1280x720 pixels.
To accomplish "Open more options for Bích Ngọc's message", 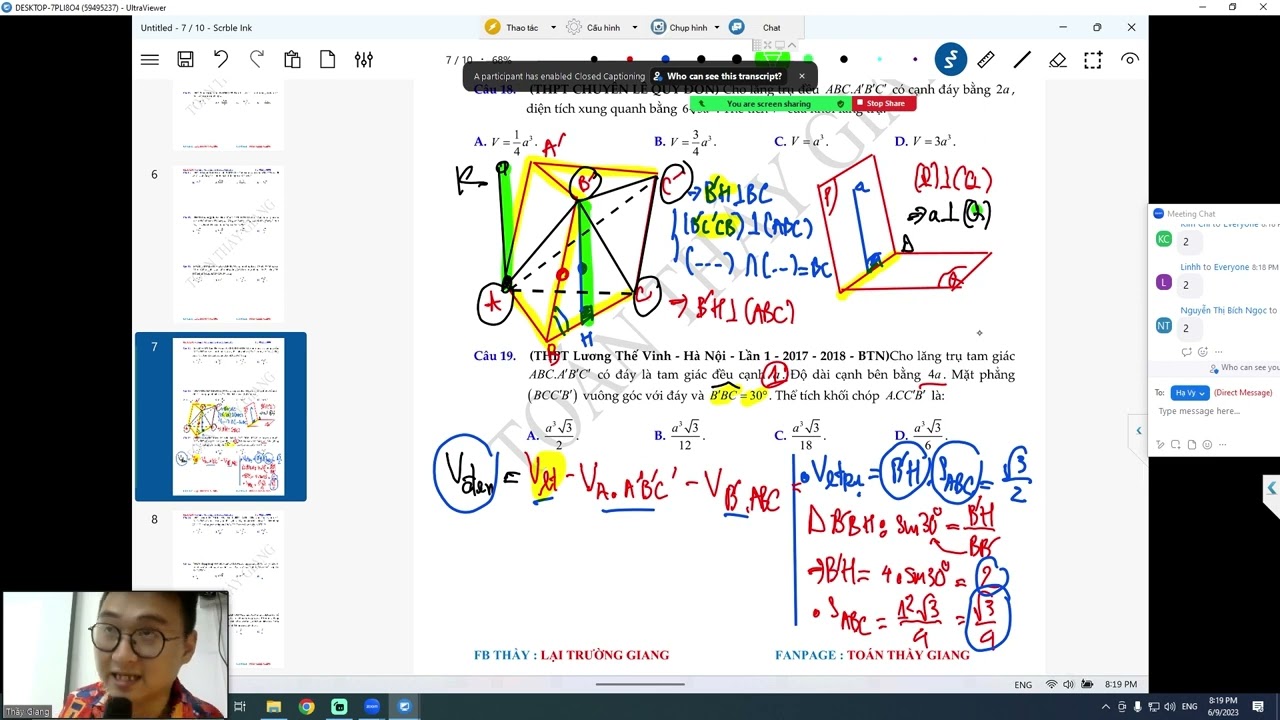I will click(x=1218, y=352).
